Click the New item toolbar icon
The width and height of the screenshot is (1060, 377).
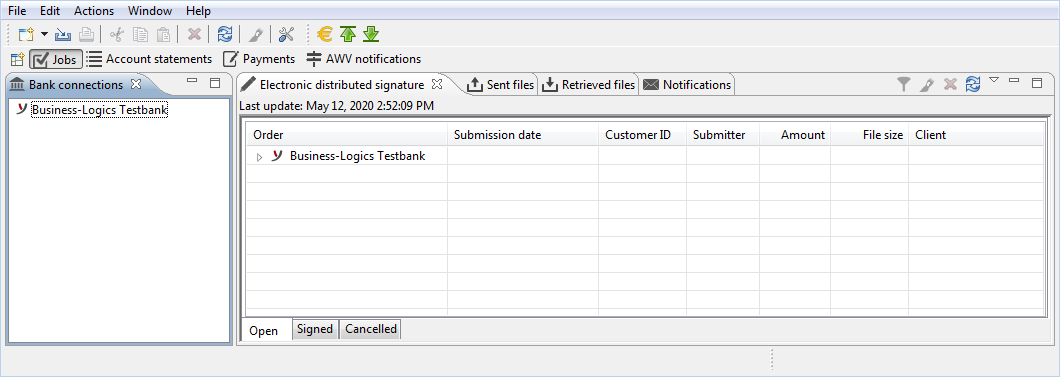click(25, 34)
